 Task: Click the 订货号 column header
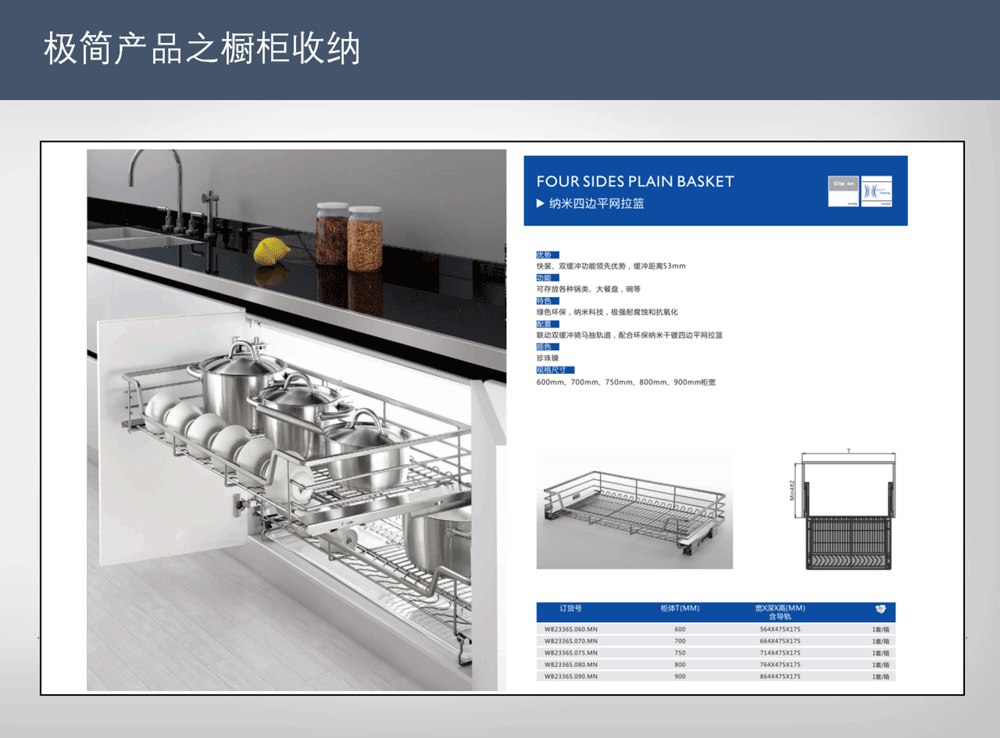tap(570, 609)
